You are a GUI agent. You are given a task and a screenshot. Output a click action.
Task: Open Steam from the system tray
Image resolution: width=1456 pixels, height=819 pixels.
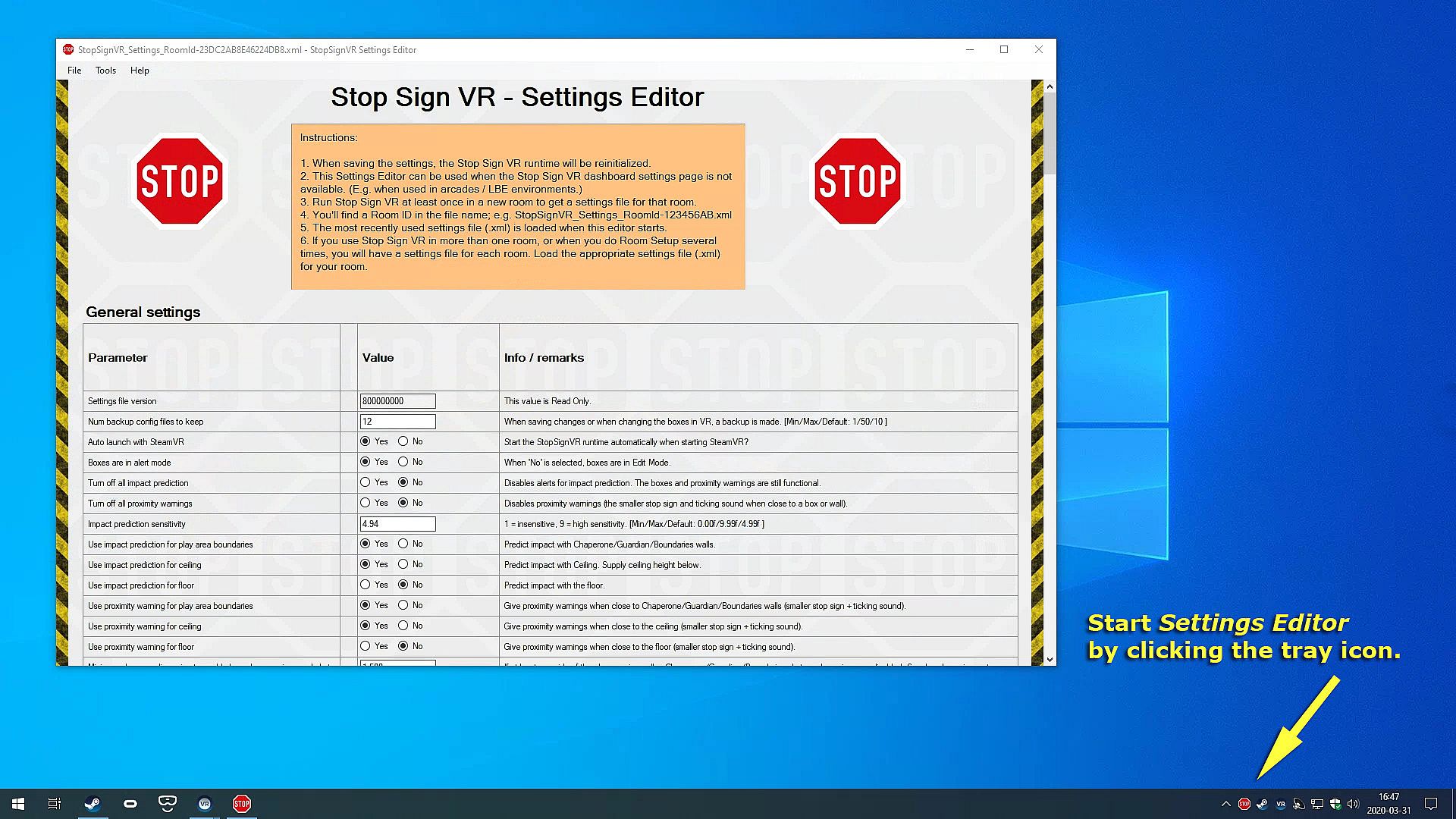(1263, 804)
